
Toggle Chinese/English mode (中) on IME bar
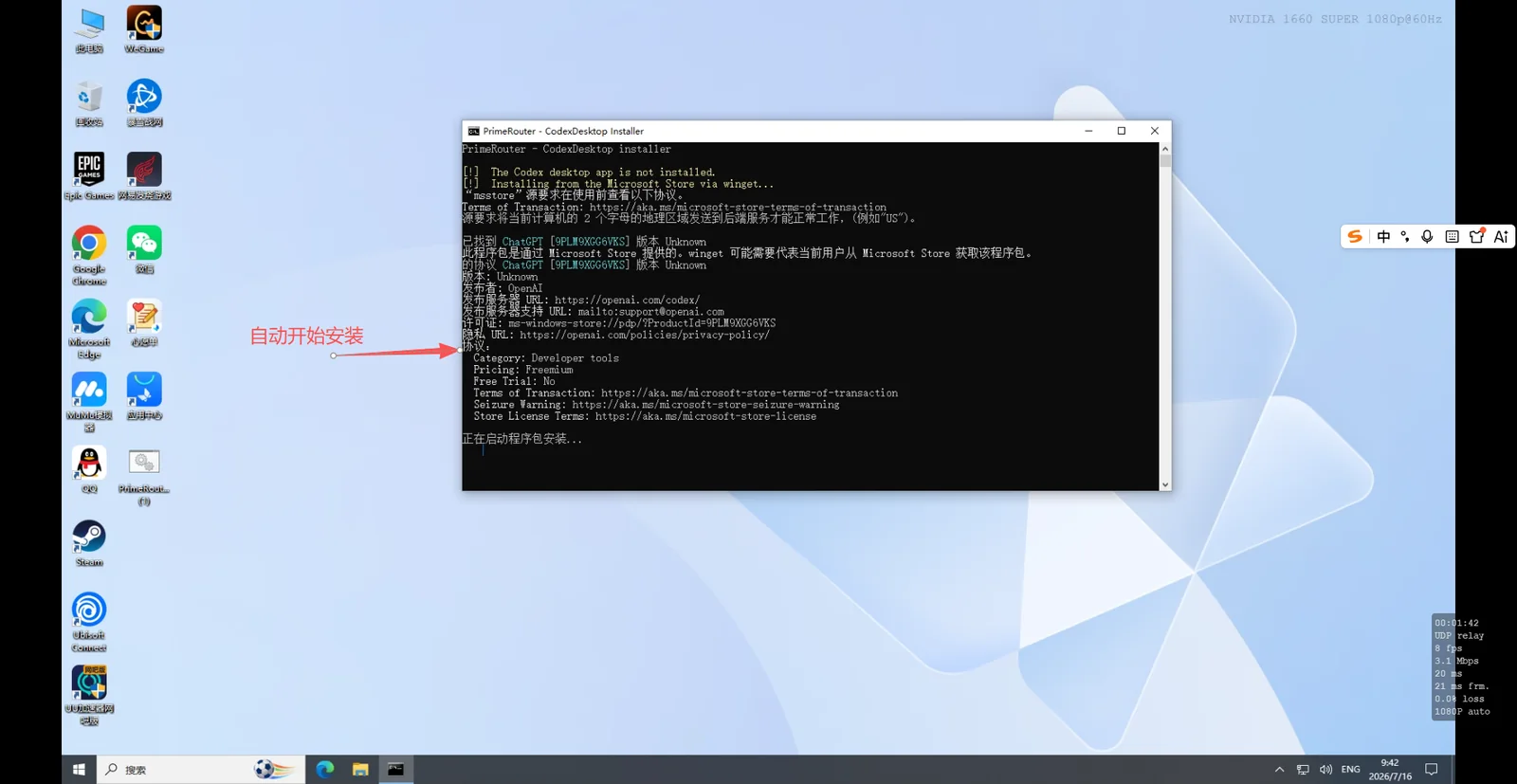1383,237
